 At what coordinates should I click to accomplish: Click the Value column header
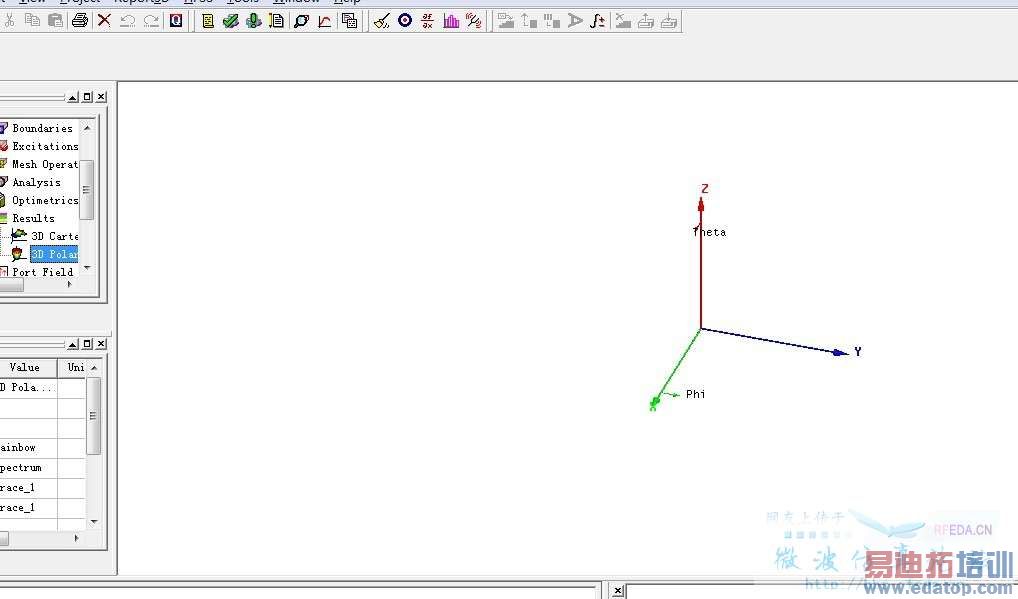click(x=26, y=368)
